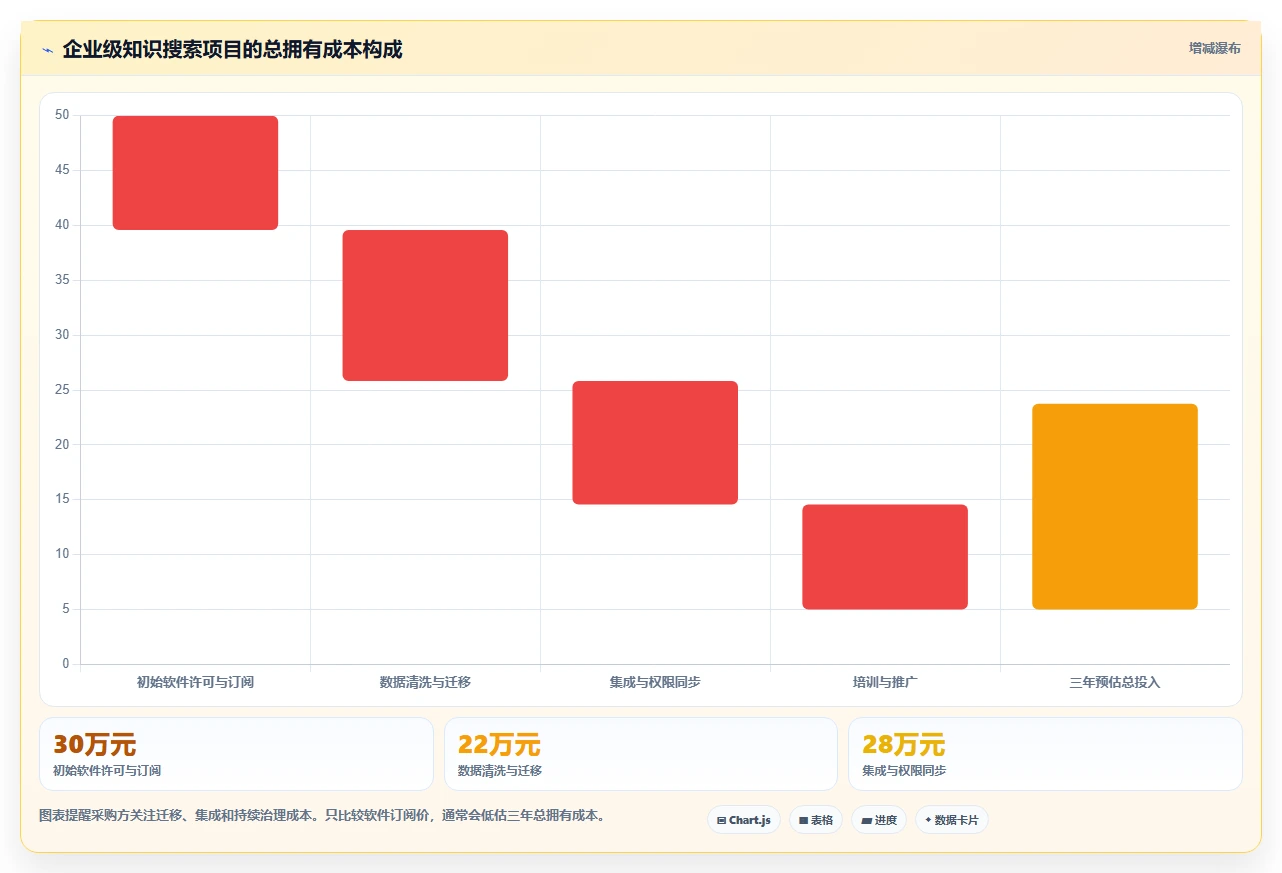Screen dimensions: 1282x873
Task: Click the footer note starting with 图表提醒采购方
Action: tap(322, 815)
